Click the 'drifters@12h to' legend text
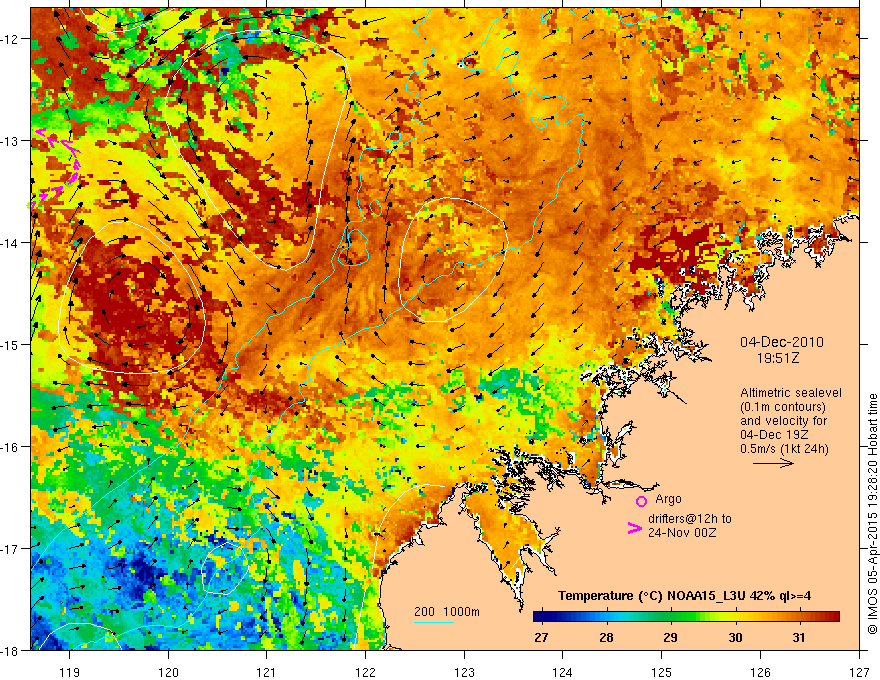Image resolution: width=880 pixels, height=680 pixels. coord(690,519)
